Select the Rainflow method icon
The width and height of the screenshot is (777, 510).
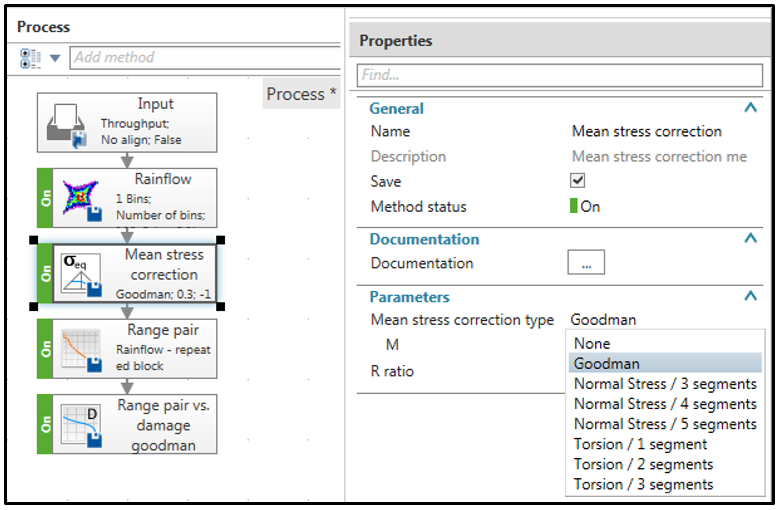pyautogui.click(x=78, y=196)
